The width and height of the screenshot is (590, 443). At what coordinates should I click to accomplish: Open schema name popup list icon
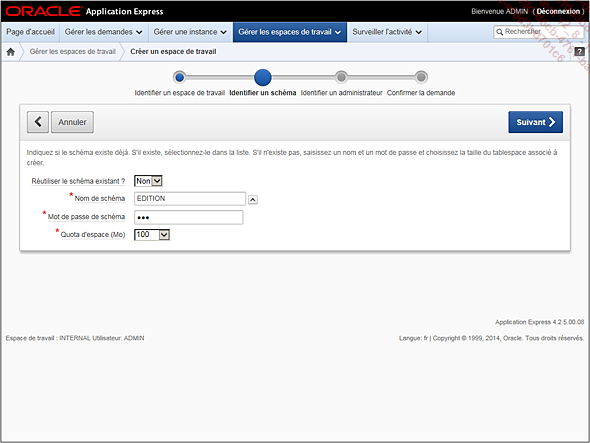[x=253, y=199]
